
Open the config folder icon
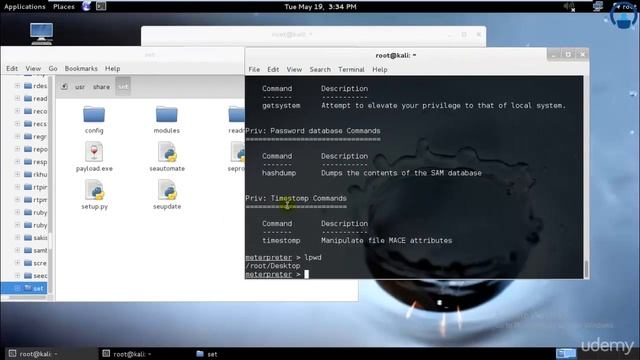click(94, 115)
